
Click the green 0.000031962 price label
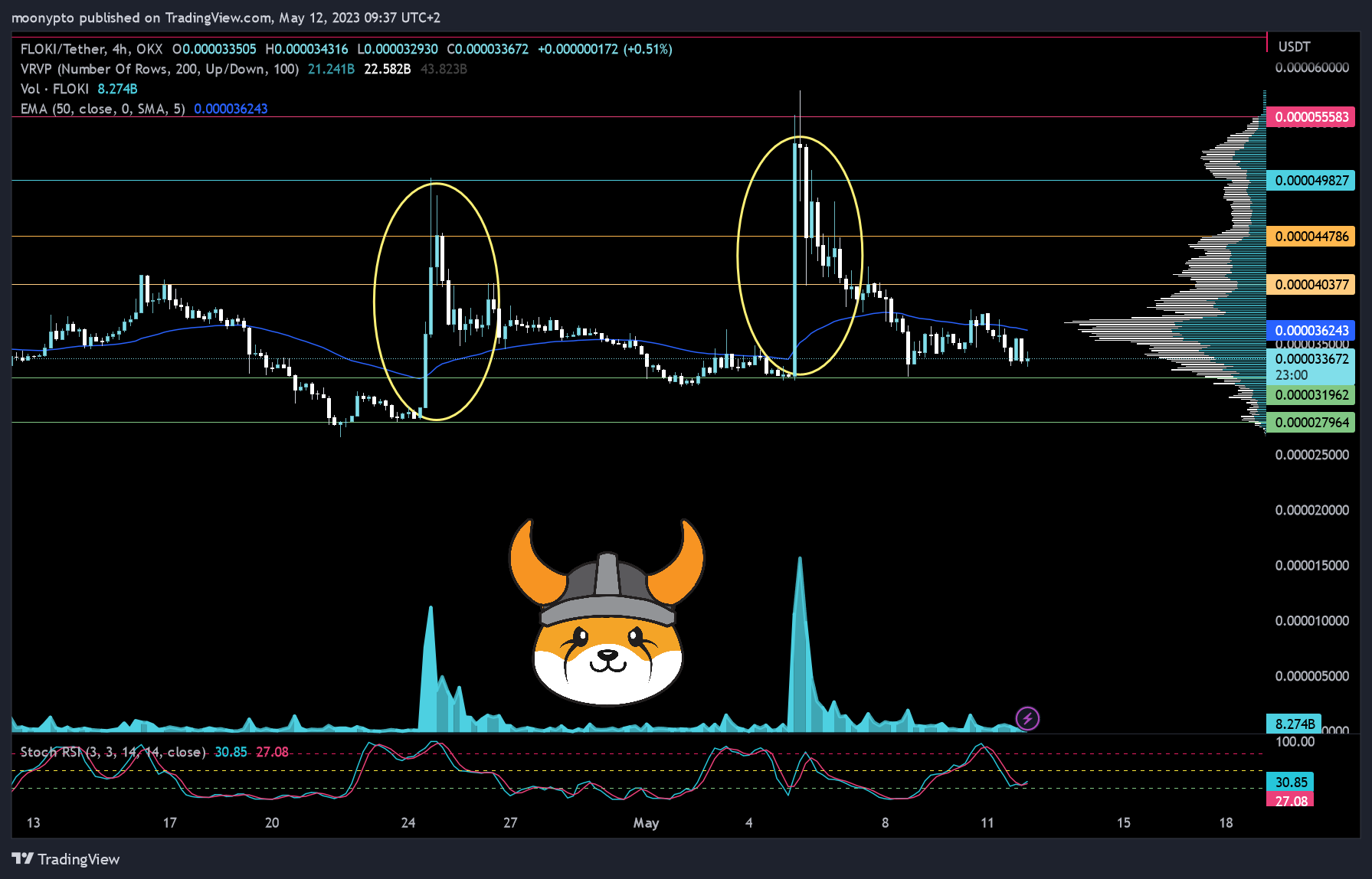tap(1311, 395)
